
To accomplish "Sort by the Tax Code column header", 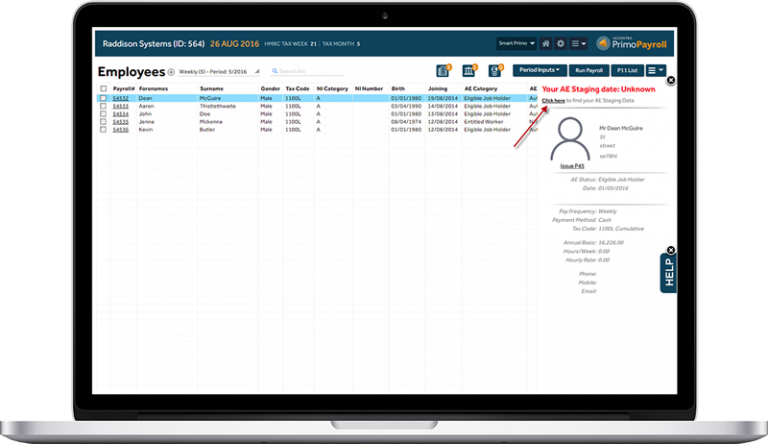I will (x=297, y=89).
